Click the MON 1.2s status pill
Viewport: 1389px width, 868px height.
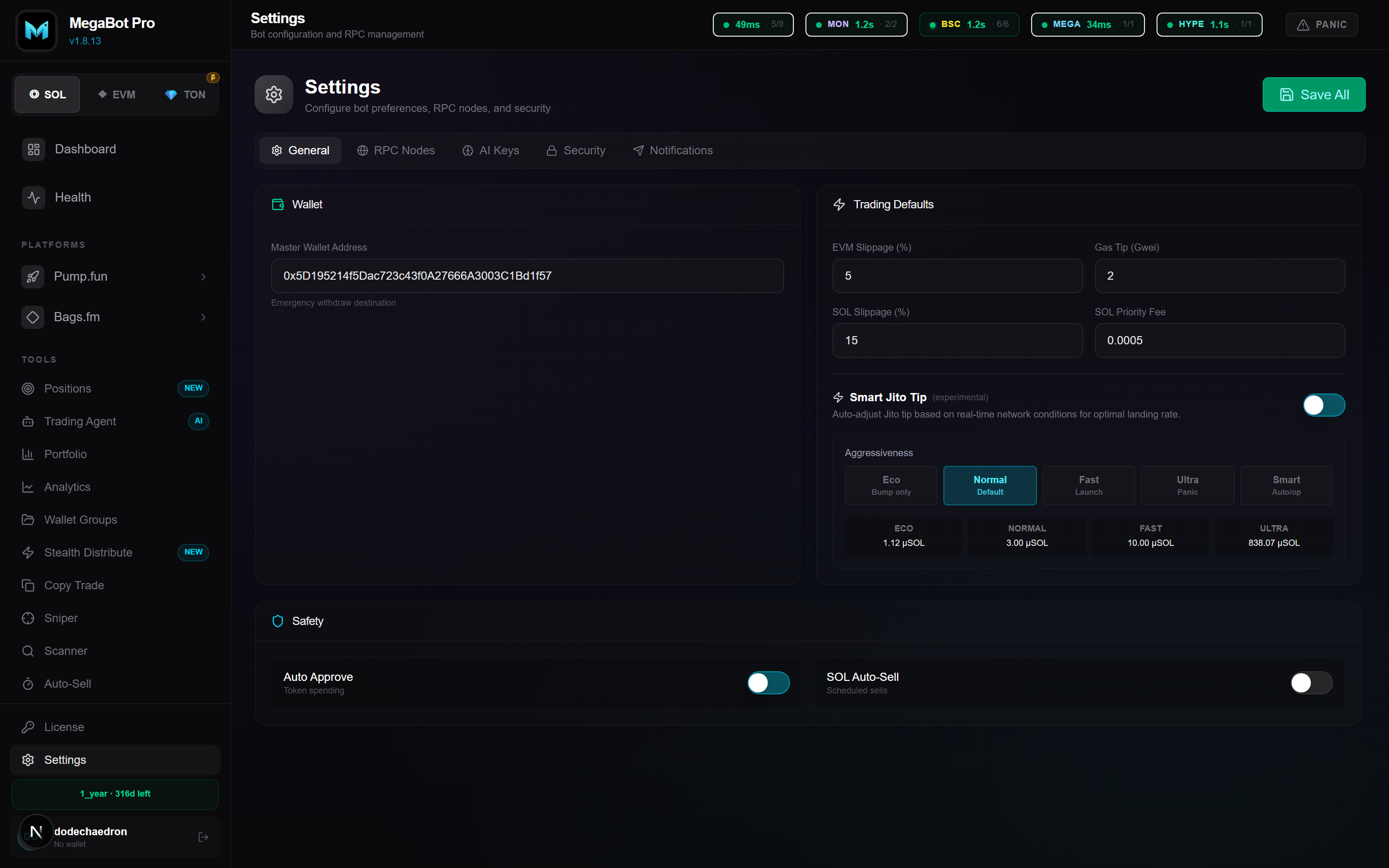click(x=856, y=25)
